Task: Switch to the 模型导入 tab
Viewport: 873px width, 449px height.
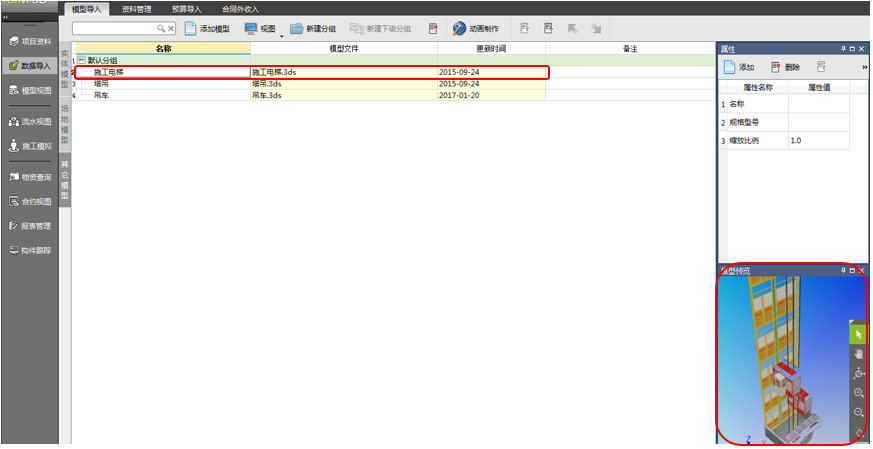Action: (x=86, y=9)
